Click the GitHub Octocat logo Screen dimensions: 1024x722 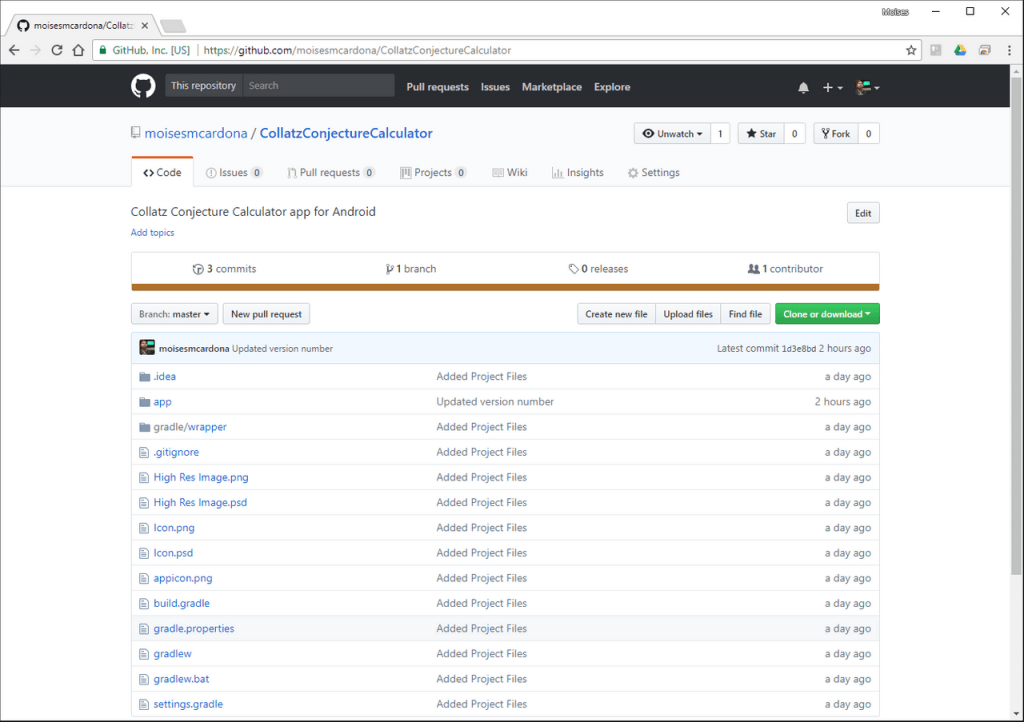pyautogui.click(x=143, y=86)
